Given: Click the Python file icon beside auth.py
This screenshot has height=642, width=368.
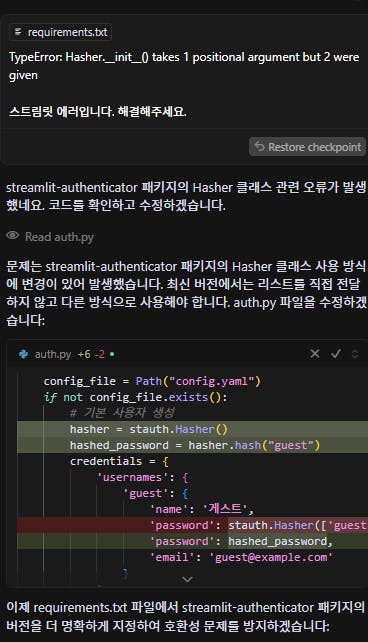Looking at the screenshot, I should 24,354.
